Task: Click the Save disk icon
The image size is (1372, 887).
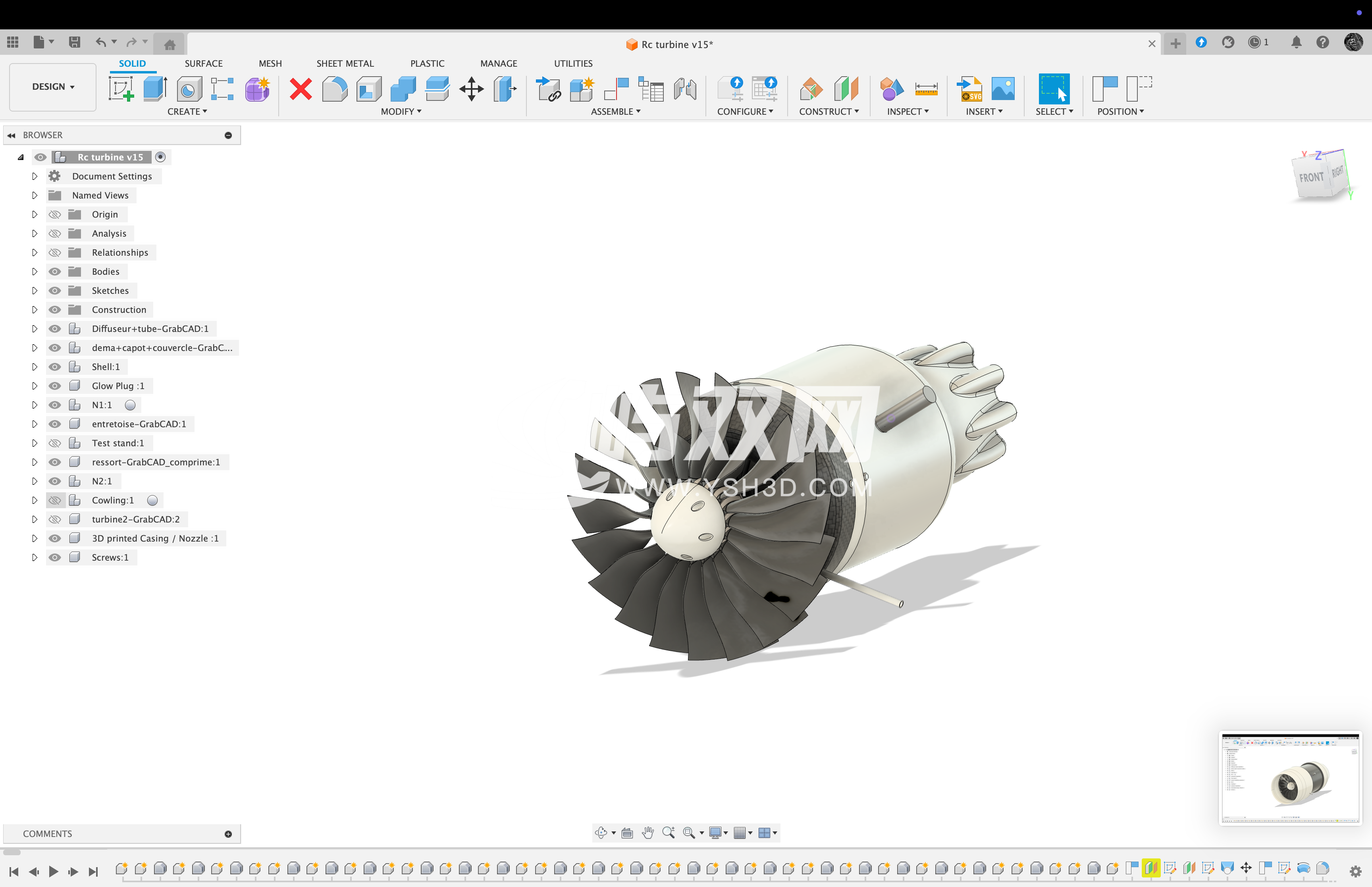Action: tap(74, 42)
